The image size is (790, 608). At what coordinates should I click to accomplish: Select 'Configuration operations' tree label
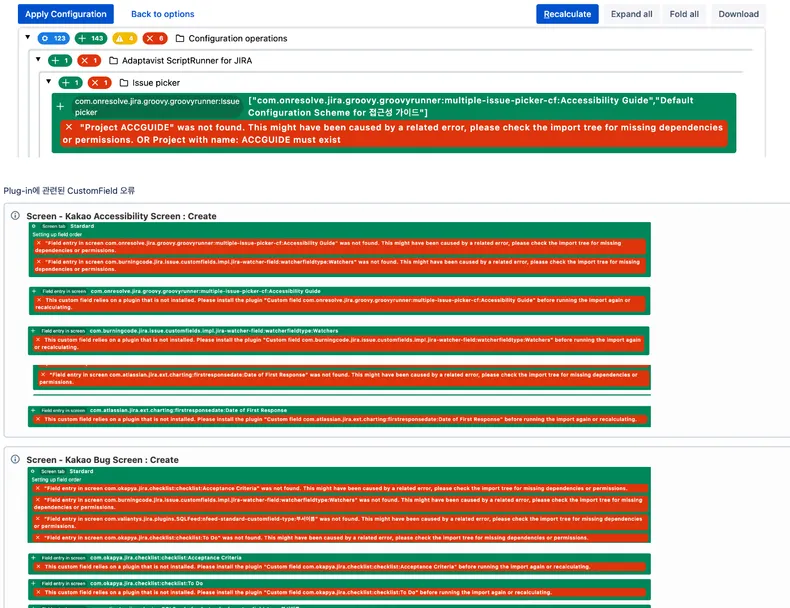click(238, 38)
